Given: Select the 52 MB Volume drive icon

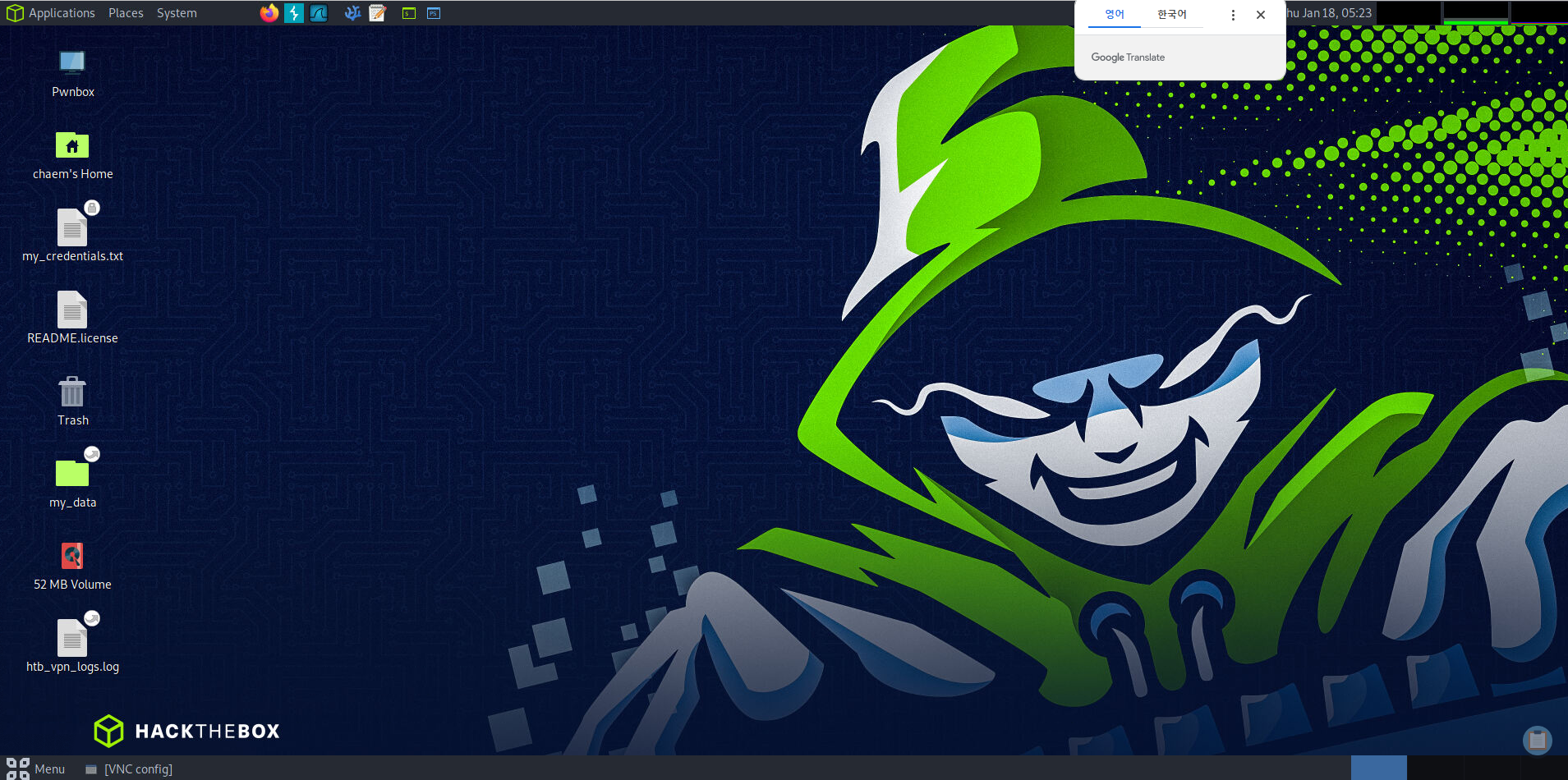Looking at the screenshot, I should (72, 556).
